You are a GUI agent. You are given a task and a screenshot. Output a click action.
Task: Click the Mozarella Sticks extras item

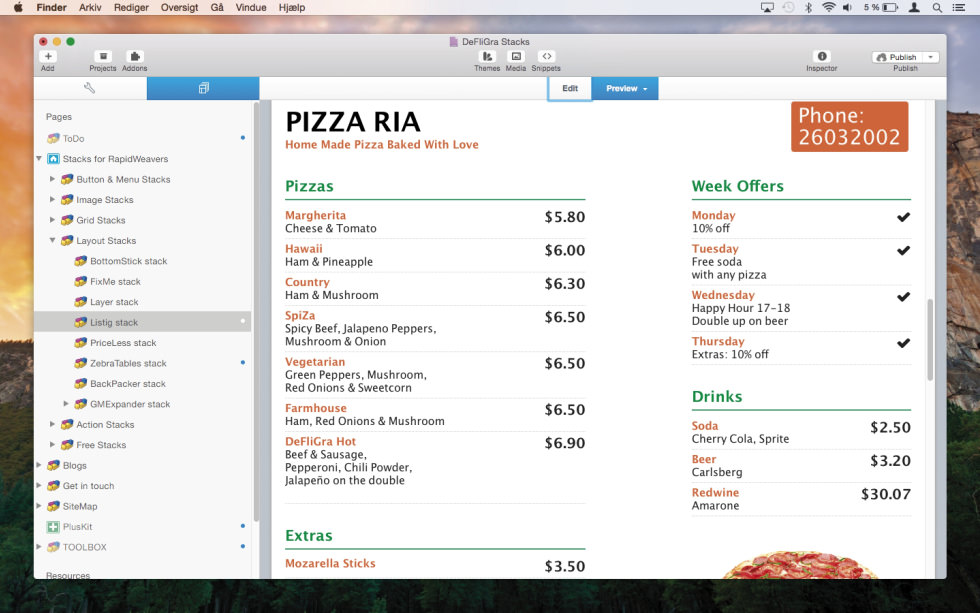point(330,563)
